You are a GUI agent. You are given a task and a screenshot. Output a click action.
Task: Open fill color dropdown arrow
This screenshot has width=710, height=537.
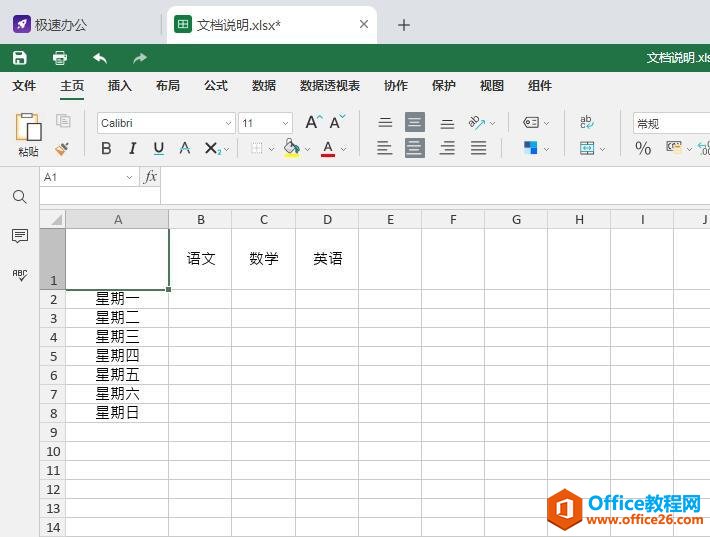tap(307, 149)
